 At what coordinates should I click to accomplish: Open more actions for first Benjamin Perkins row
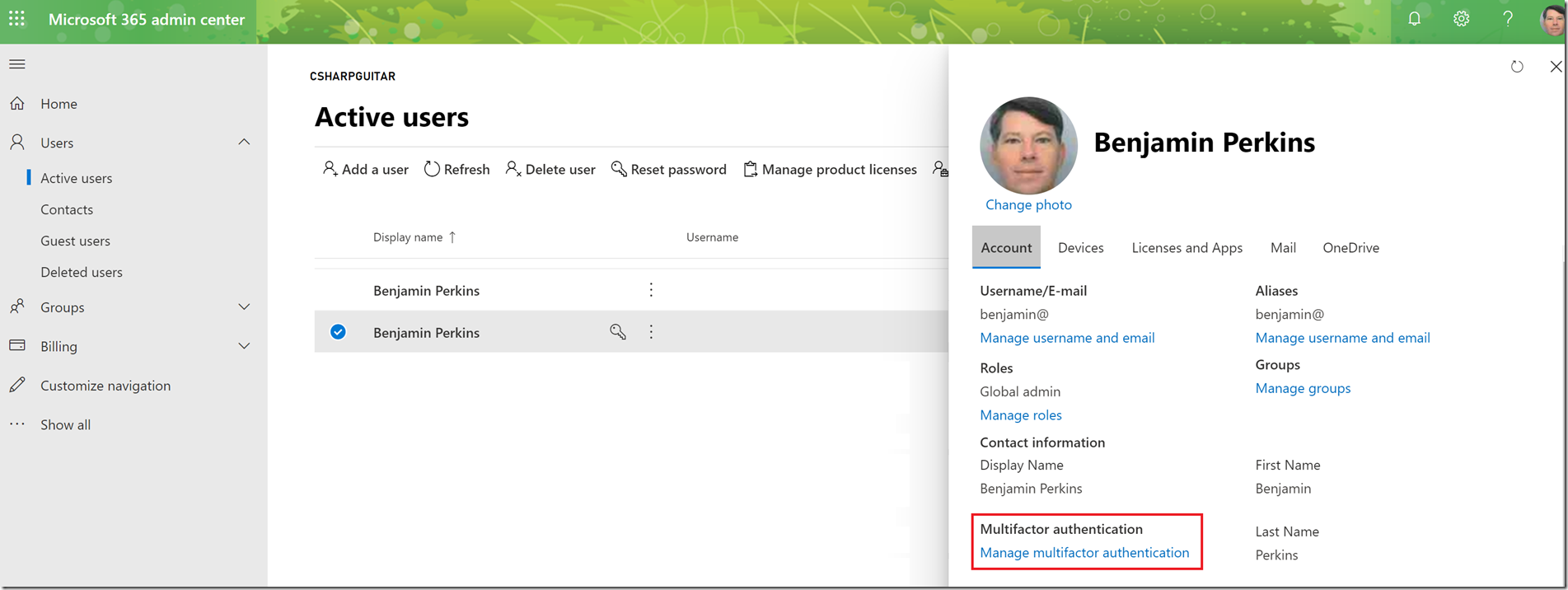pyautogui.click(x=651, y=290)
